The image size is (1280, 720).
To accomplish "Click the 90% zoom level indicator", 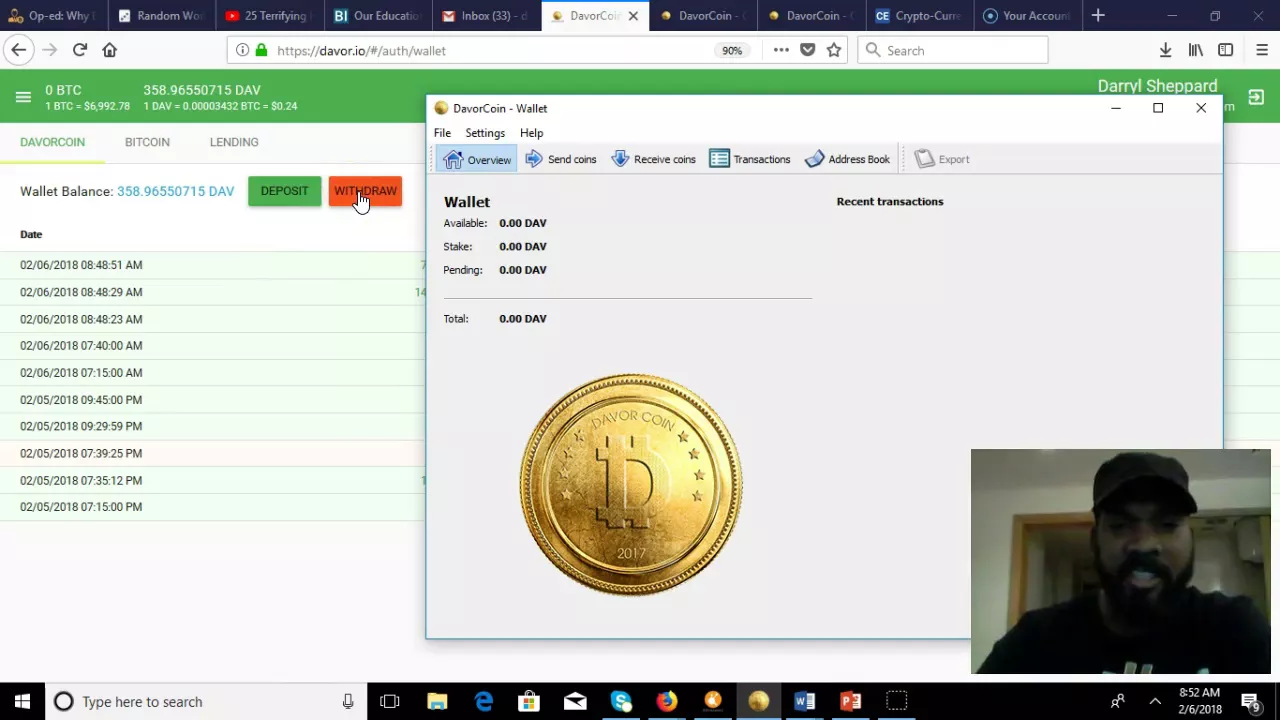I will coord(732,51).
